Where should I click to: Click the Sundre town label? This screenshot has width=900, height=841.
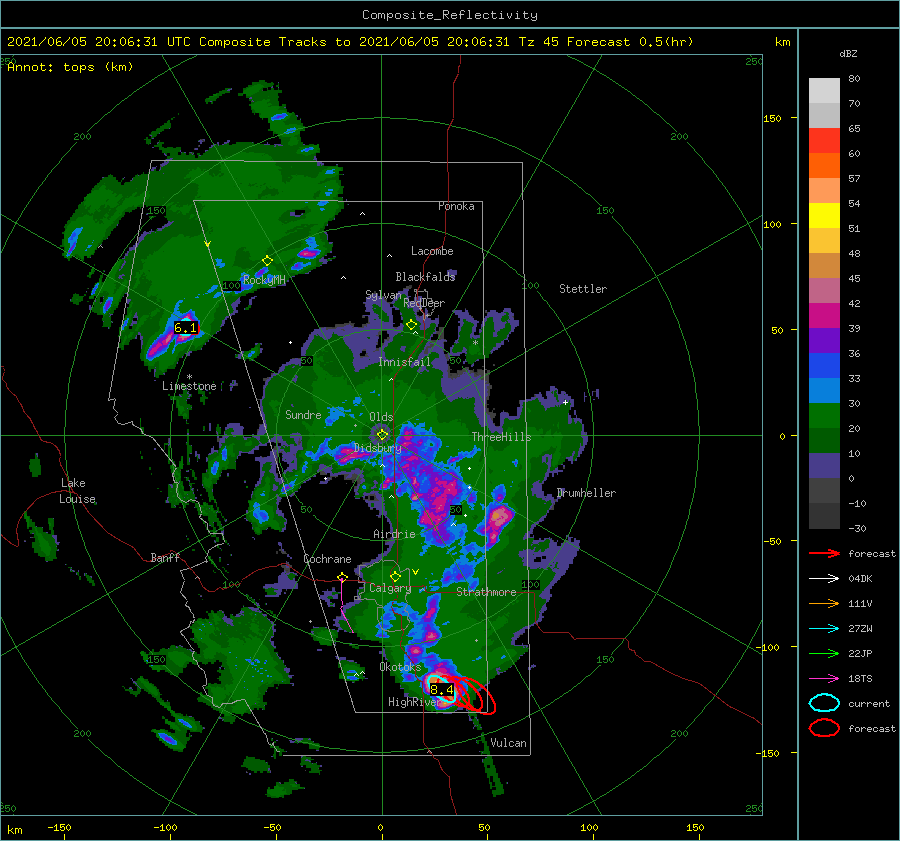[303, 414]
